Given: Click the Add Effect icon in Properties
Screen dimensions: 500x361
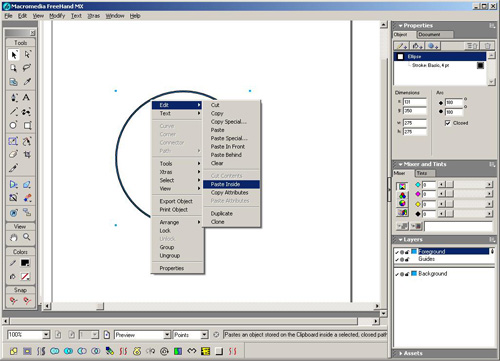Looking at the screenshot, I should click(x=432, y=46).
